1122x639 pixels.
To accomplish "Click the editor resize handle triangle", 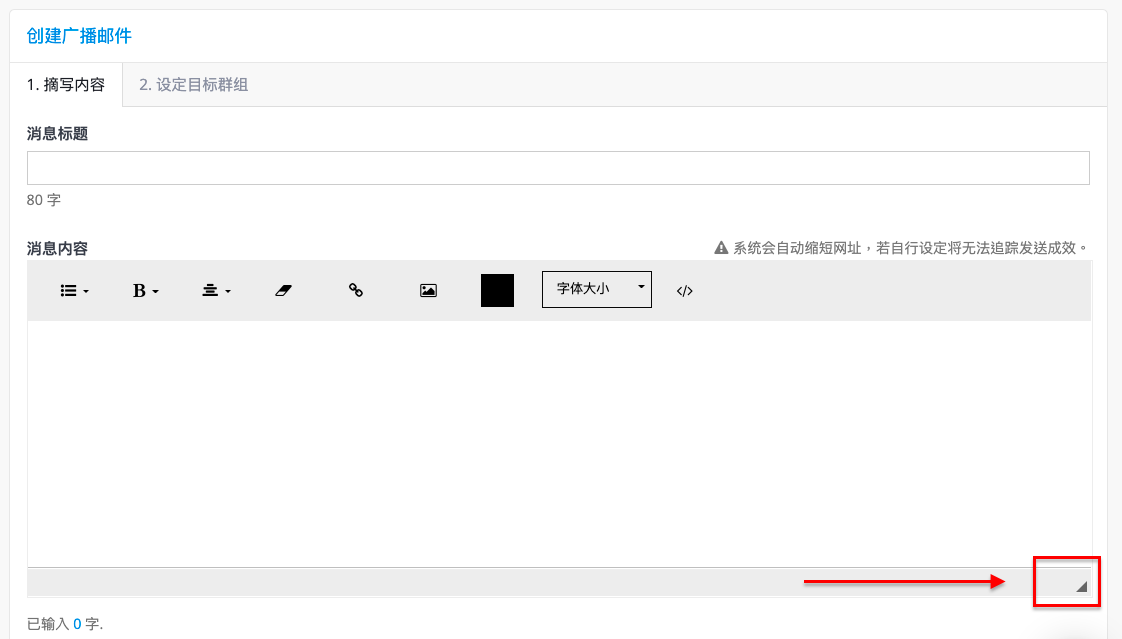I will (x=1081, y=587).
